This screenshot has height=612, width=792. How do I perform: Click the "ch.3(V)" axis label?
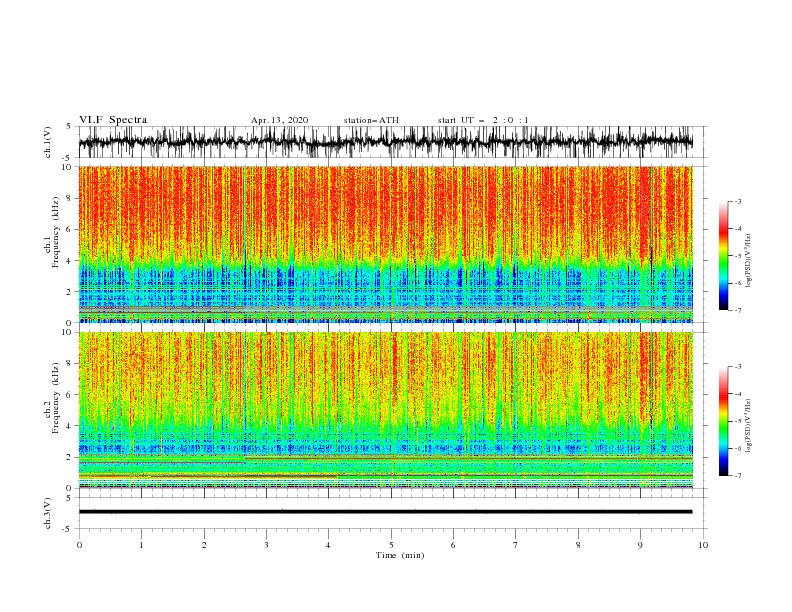[48, 513]
